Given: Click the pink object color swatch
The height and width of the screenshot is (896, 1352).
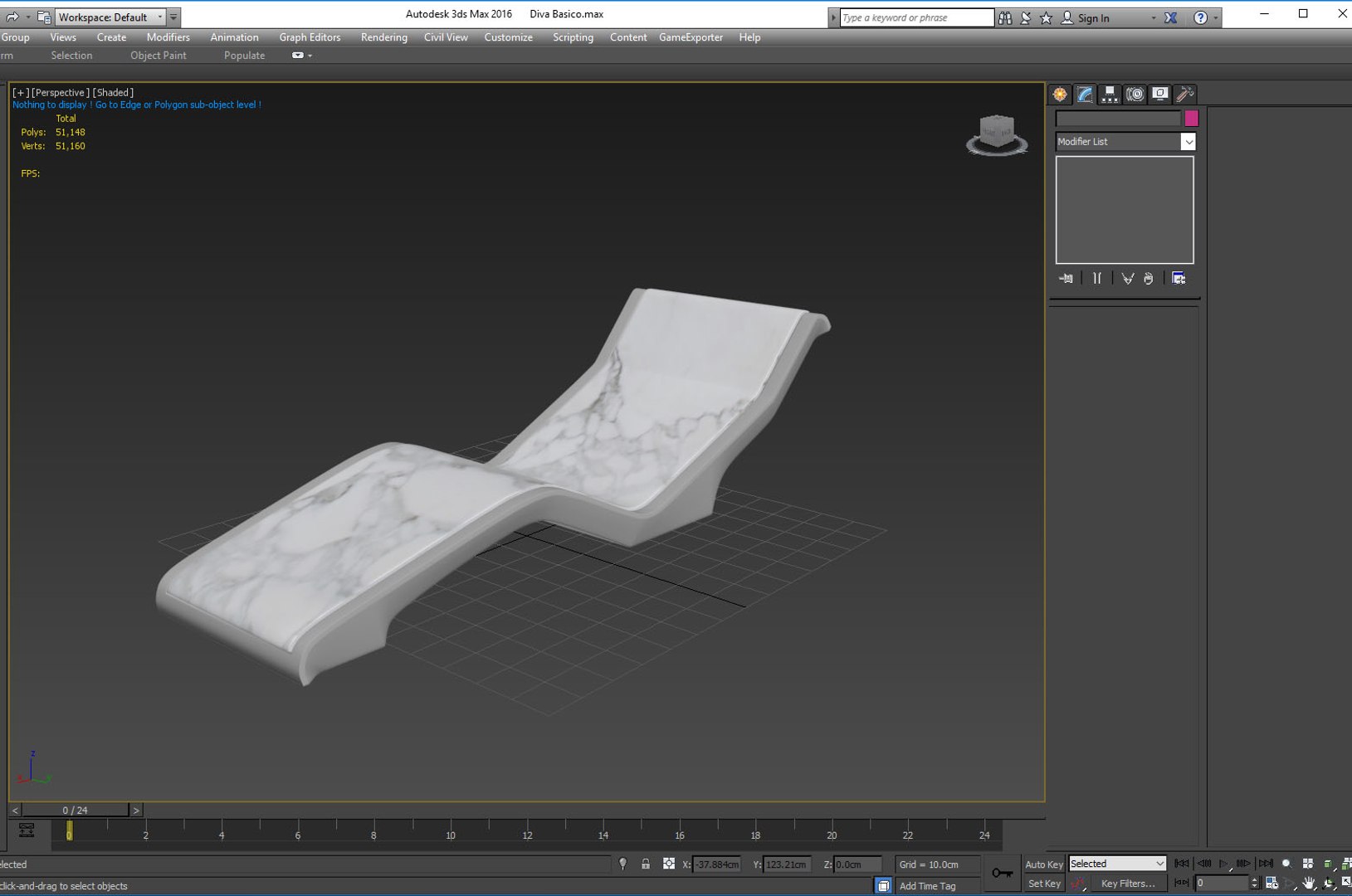Looking at the screenshot, I should point(1191,119).
